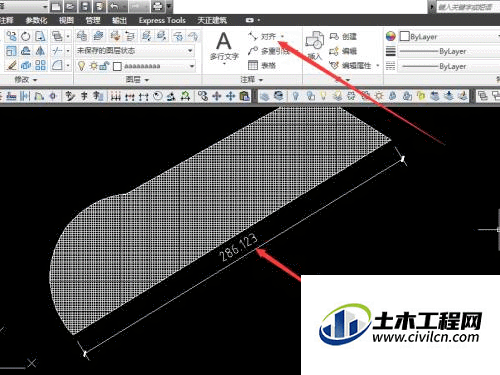The width and height of the screenshot is (500, 375).
Task: Click the Plot printer icon
Action: [x=158, y=6]
